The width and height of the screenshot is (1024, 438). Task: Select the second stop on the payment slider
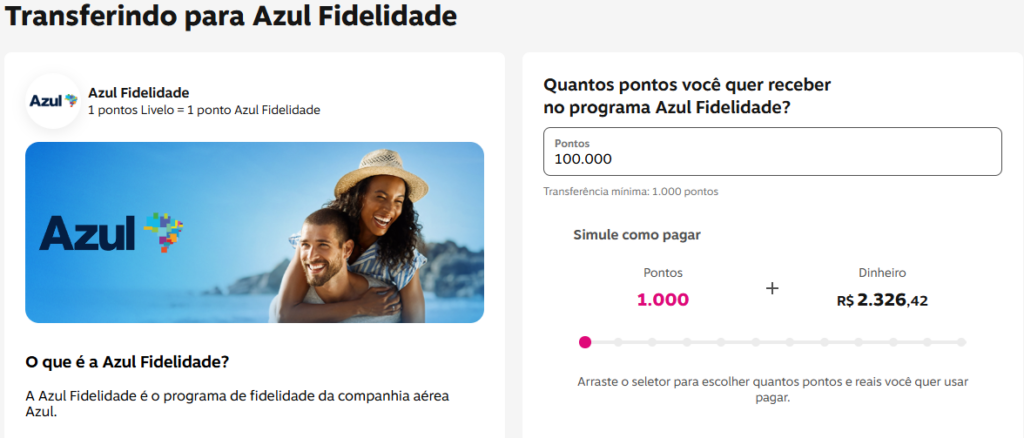(619, 342)
